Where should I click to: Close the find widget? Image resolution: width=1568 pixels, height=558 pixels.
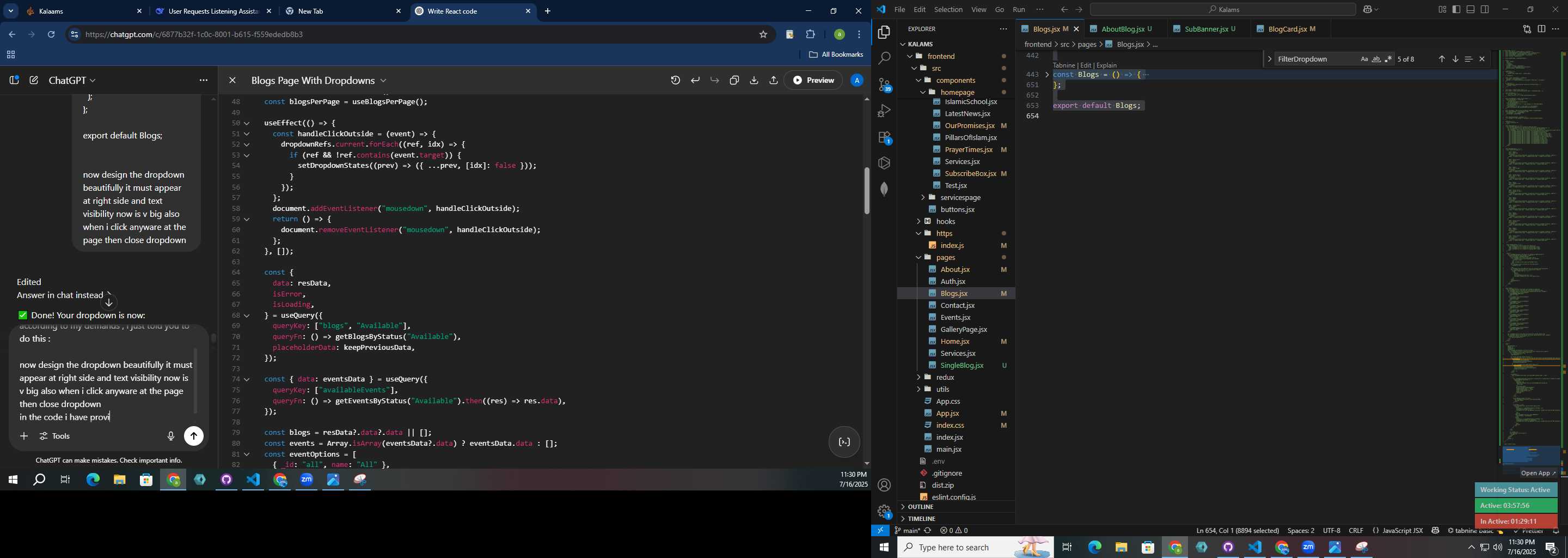1482,59
